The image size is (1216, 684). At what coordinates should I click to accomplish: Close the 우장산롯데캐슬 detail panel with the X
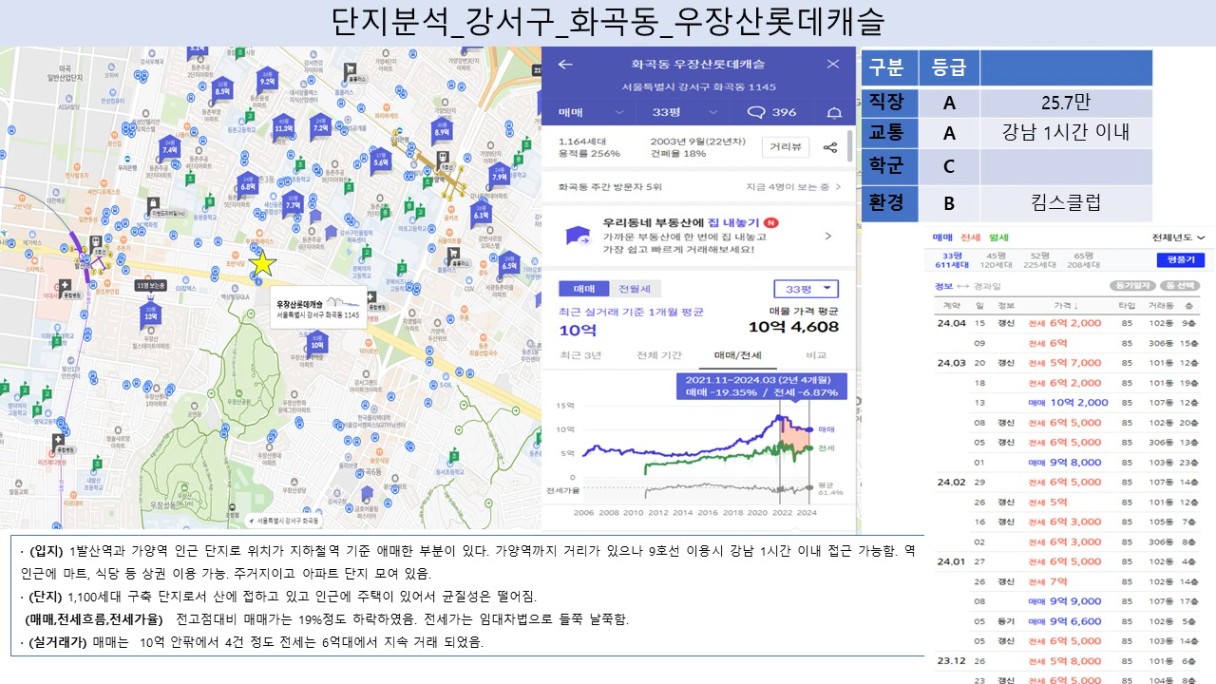[833, 64]
